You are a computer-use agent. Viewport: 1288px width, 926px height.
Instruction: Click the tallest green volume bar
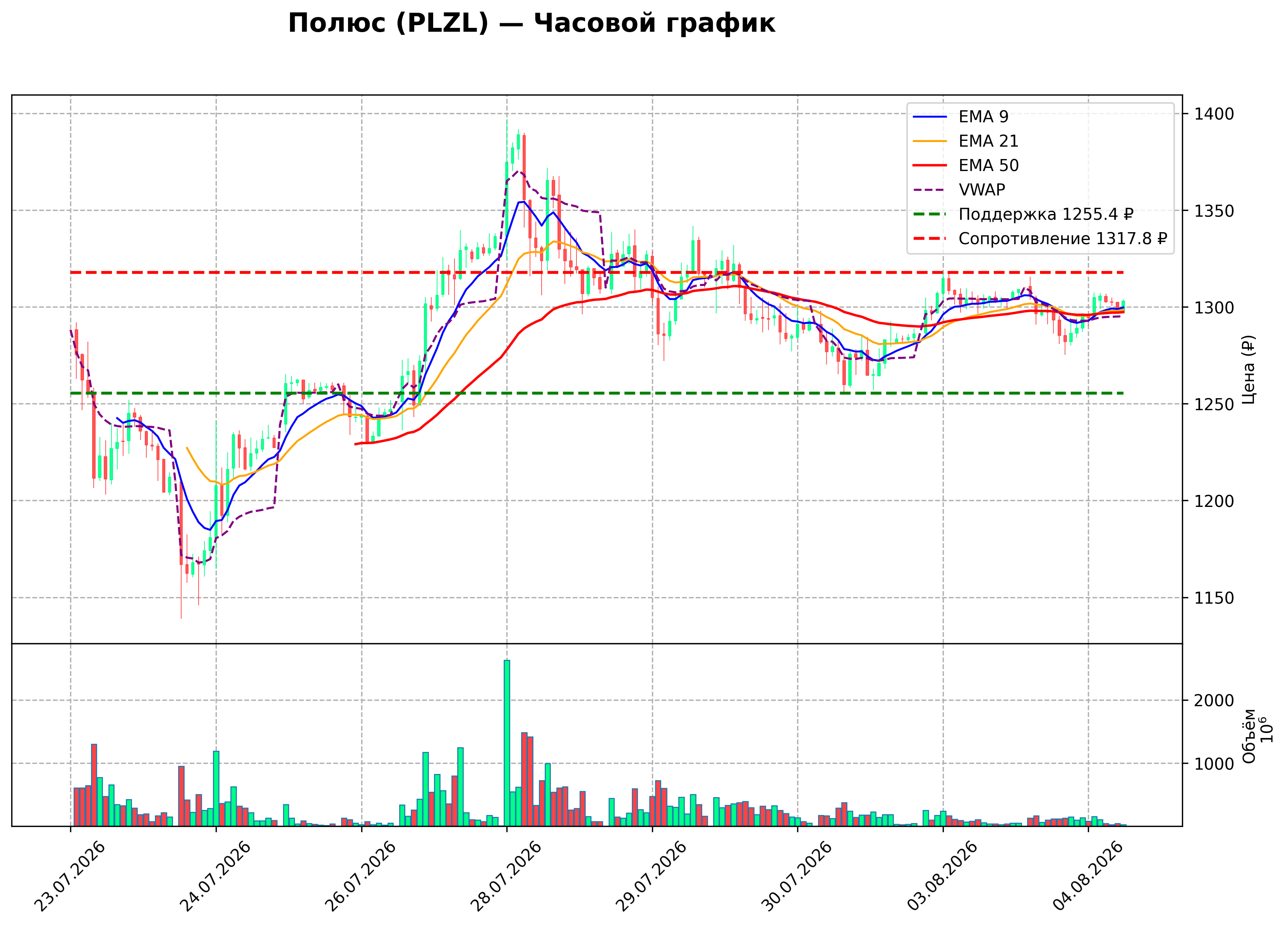507,743
